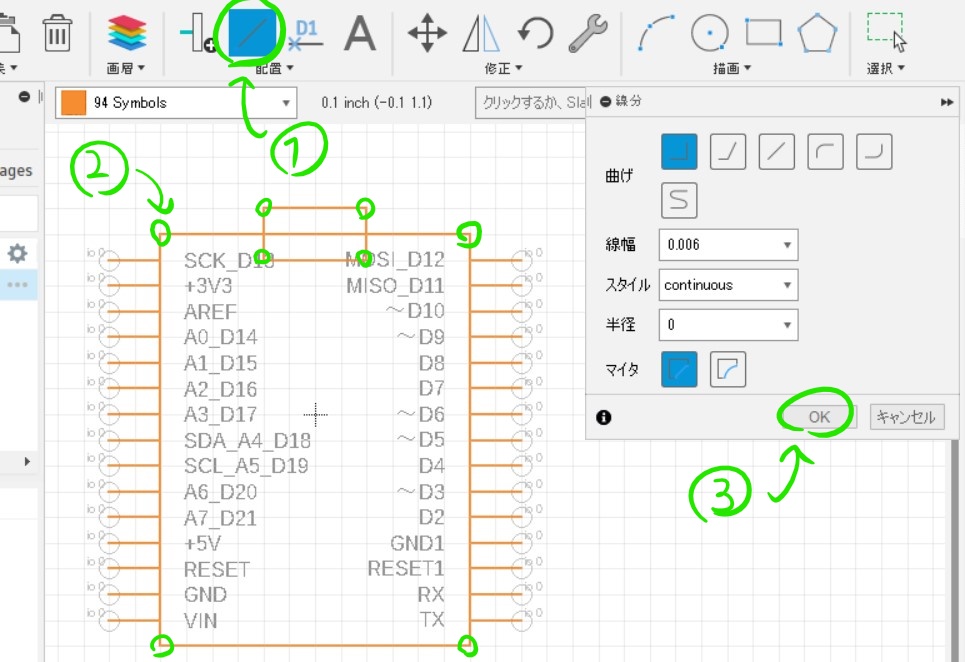Click the +5V pin label
965x662 pixels.
tap(202, 543)
